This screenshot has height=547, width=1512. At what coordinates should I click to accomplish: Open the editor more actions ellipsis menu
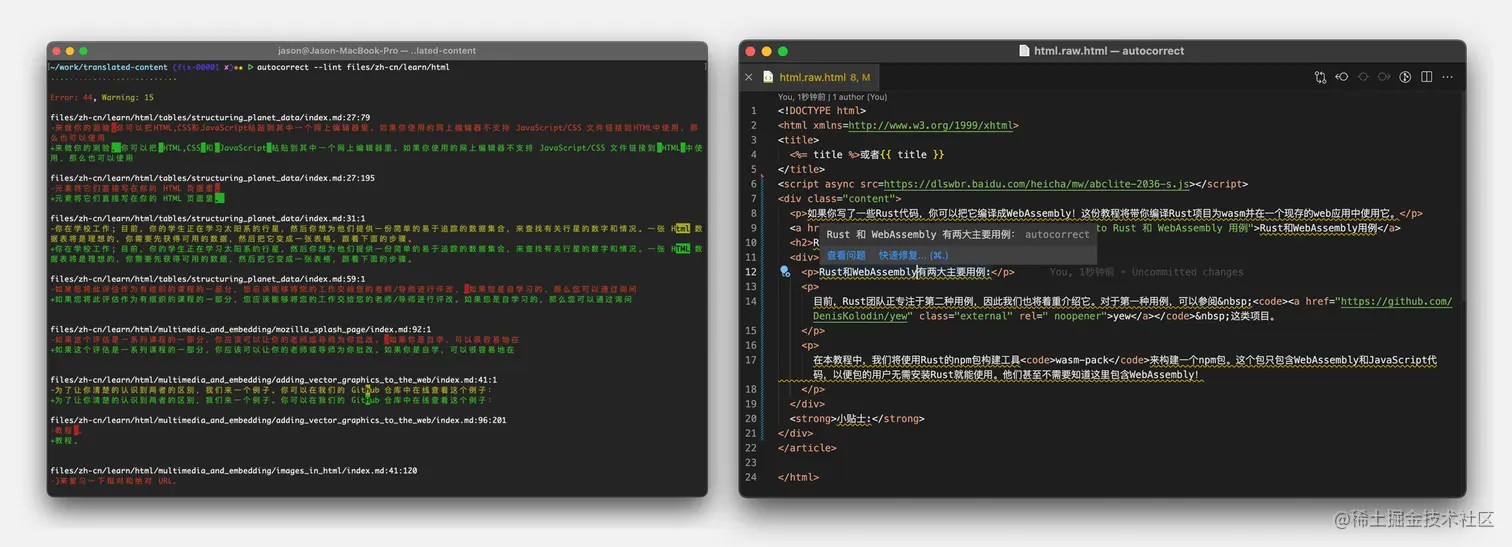(x=1448, y=77)
